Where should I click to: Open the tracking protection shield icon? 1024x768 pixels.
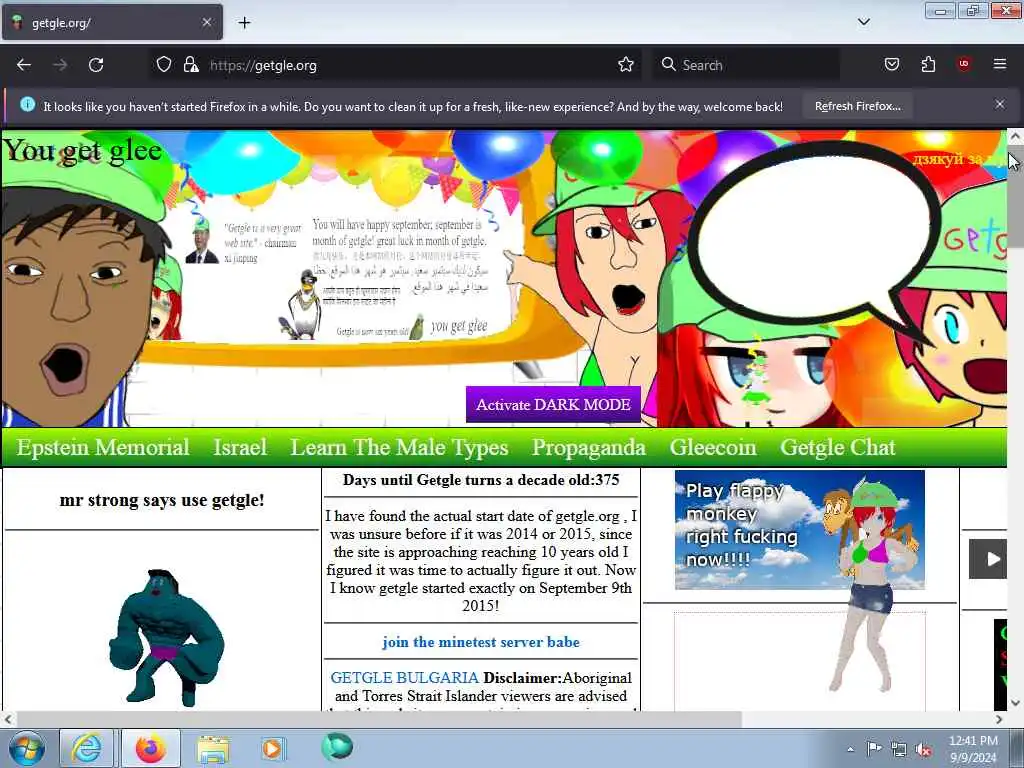(x=164, y=65)
